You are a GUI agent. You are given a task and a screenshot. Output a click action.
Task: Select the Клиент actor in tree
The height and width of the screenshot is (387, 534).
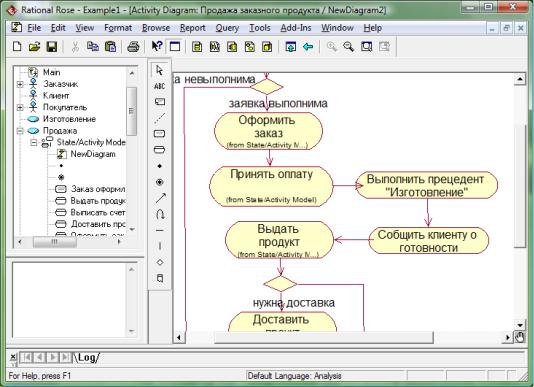coord(56,96)
